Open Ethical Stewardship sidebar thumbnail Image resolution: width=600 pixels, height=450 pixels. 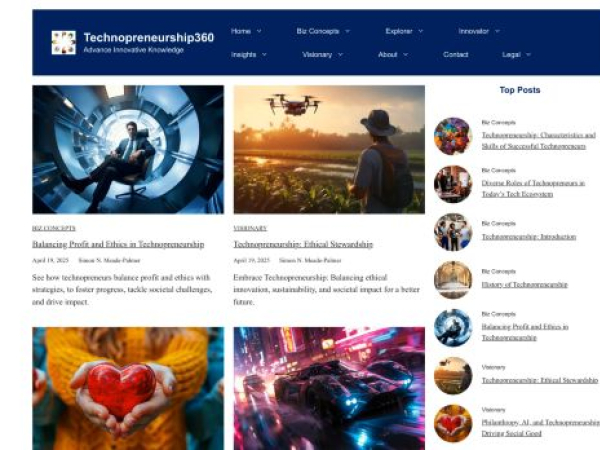pyautogui.click(x=453, y=375)
